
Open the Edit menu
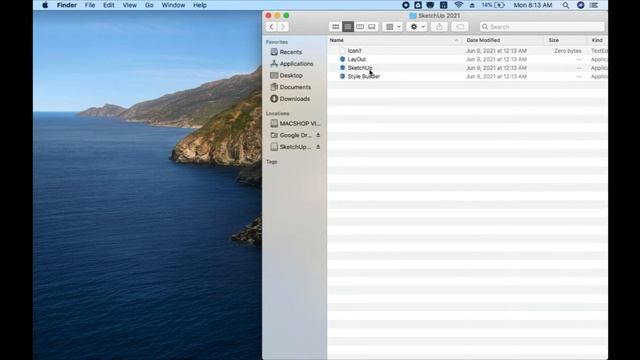109,5
